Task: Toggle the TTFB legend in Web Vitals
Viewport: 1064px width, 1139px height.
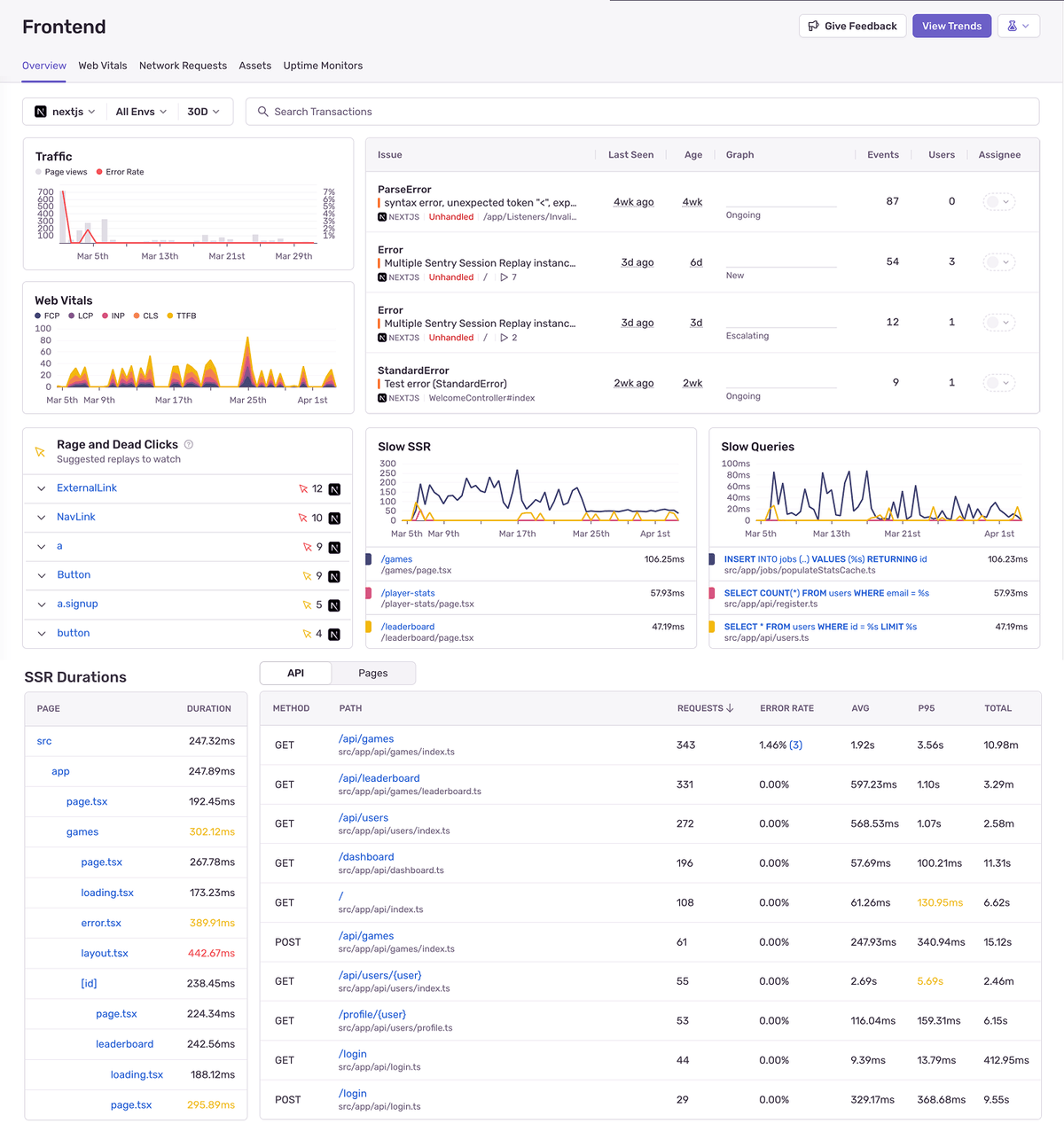Action: (186, 316)
